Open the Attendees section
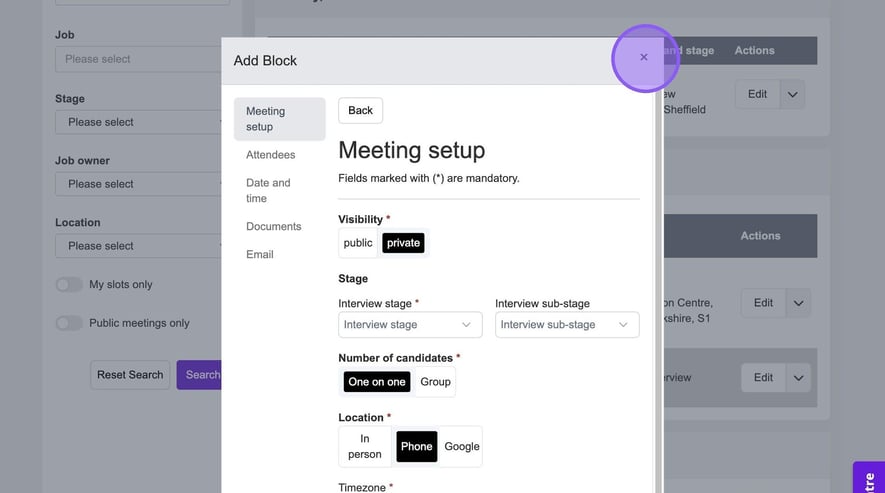Screen dimensions: 885x493 (x=270, y=155)
